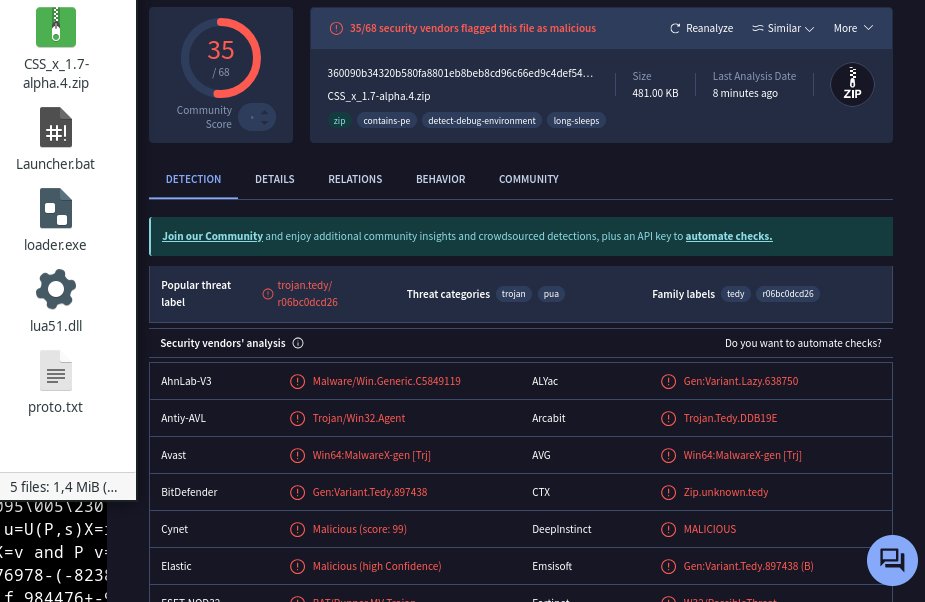Open the COMMUNITY tab

(x=529, y=179)
